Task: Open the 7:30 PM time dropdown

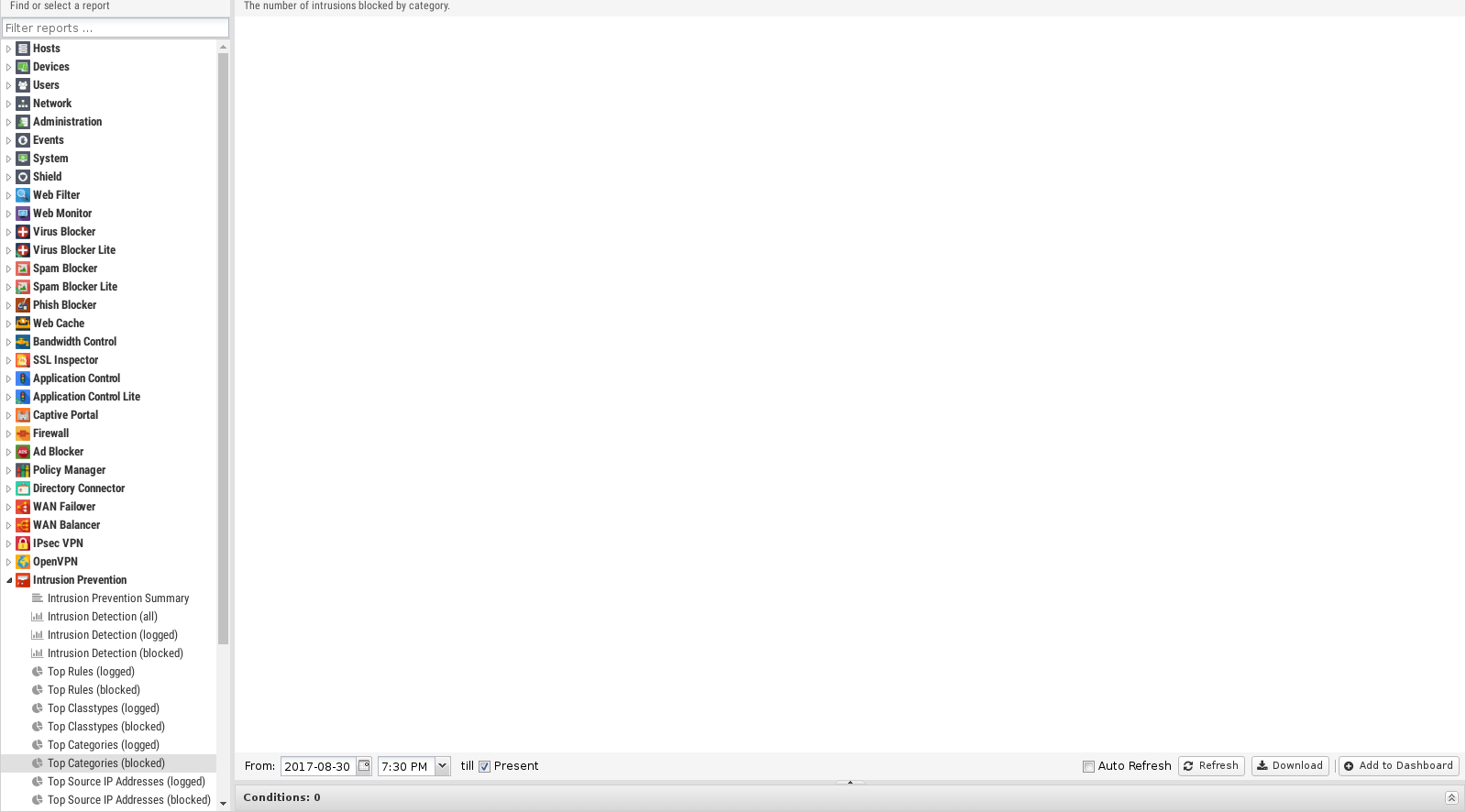Action: click(442, 766)
